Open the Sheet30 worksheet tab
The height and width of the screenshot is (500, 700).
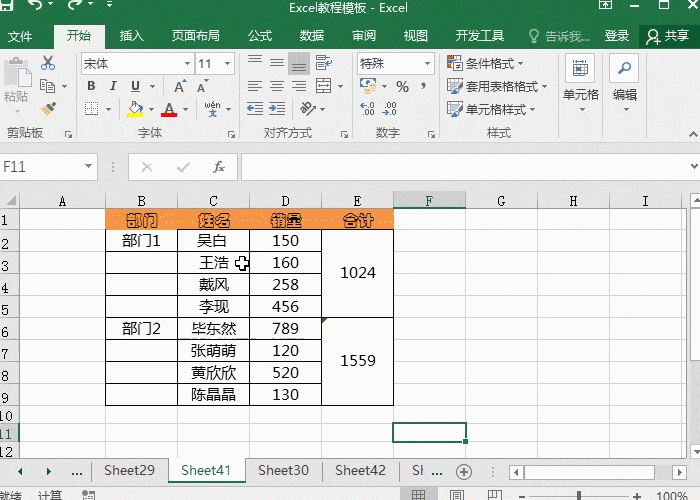[x=283, y=471]
